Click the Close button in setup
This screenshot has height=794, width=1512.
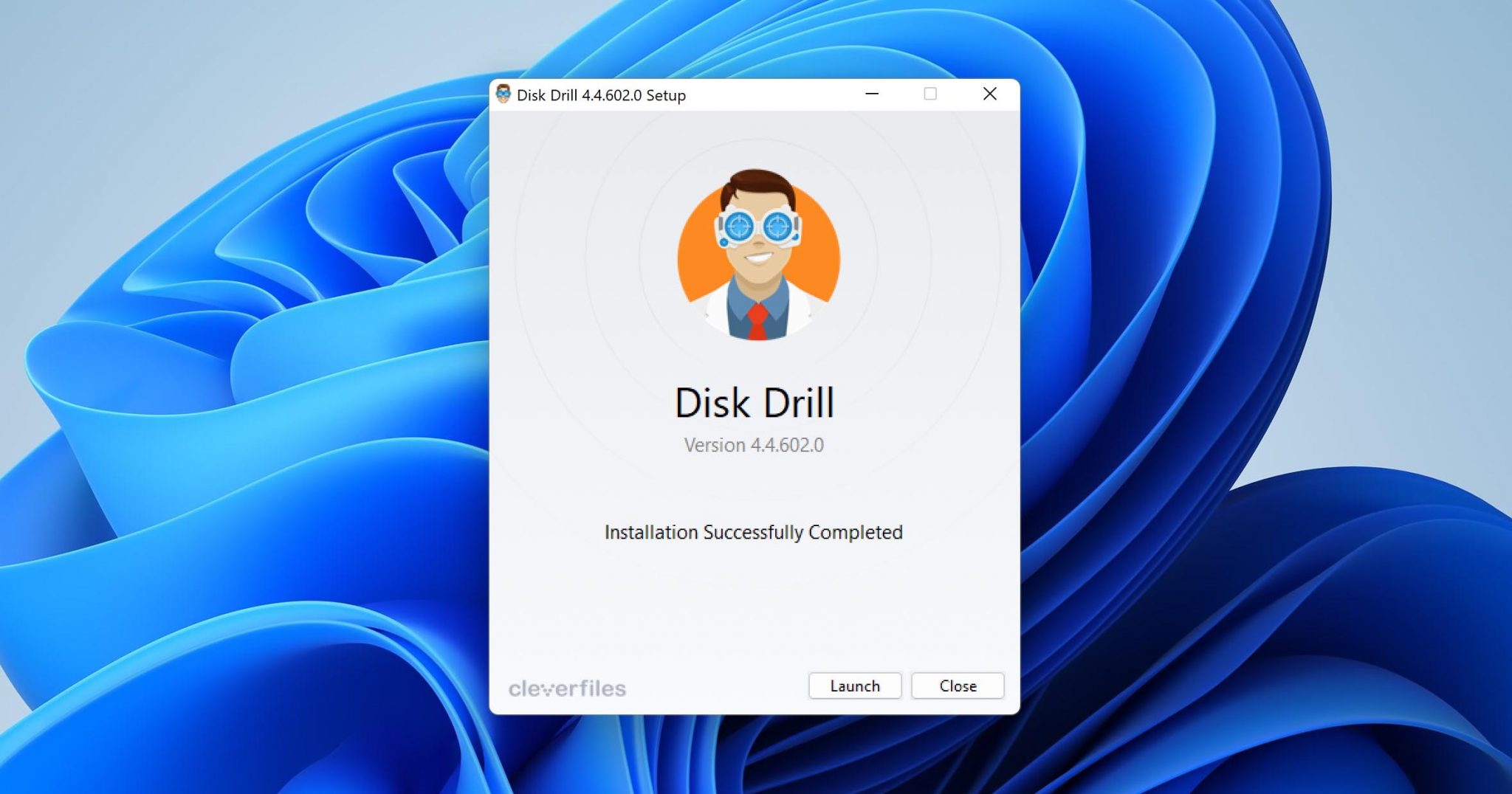pos(958,686)
